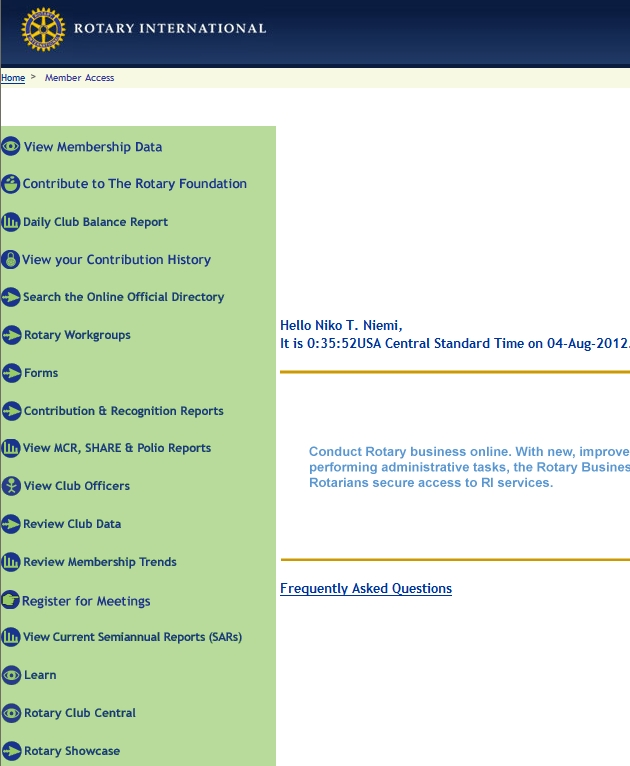Open View MCR, SHARE & Polio Reports
630x766 pixels.
click(117, 448)
